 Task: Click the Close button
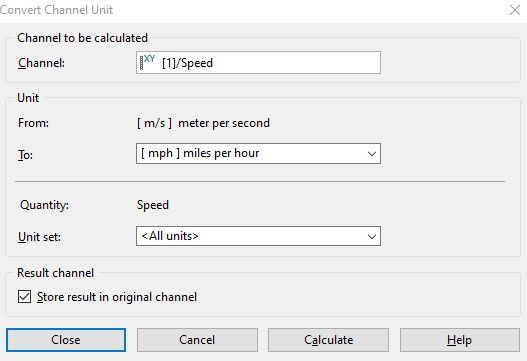pyautogui.click(x=66, y=340)
